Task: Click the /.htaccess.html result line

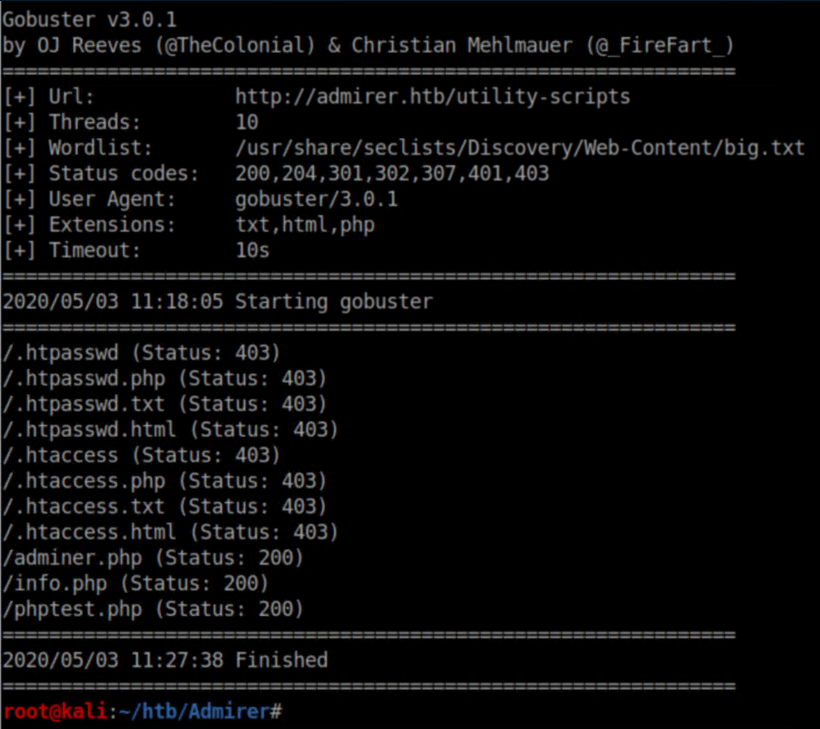Action: click(x=171, y=532)
